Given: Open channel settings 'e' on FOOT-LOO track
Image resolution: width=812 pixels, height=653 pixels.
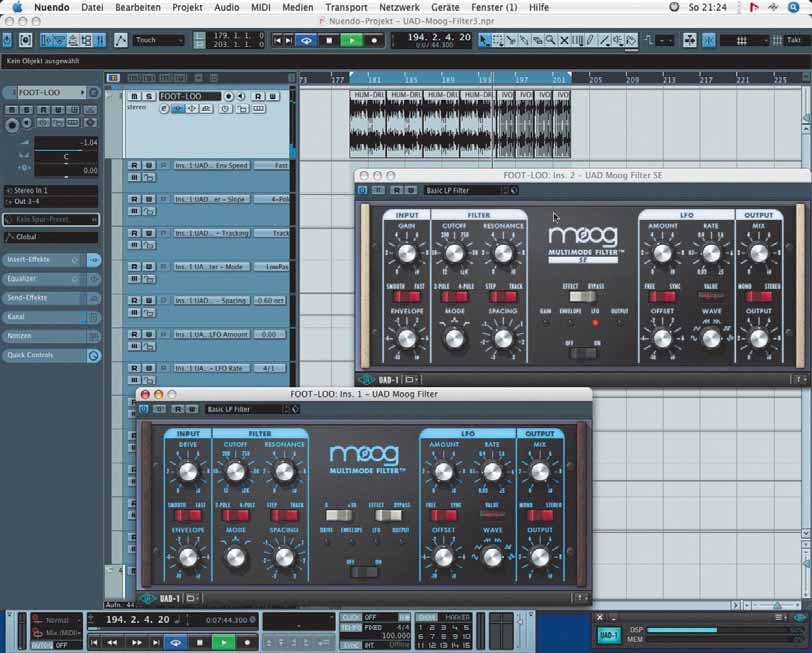Looking at the screenshot, I should (x=164, y=109).
